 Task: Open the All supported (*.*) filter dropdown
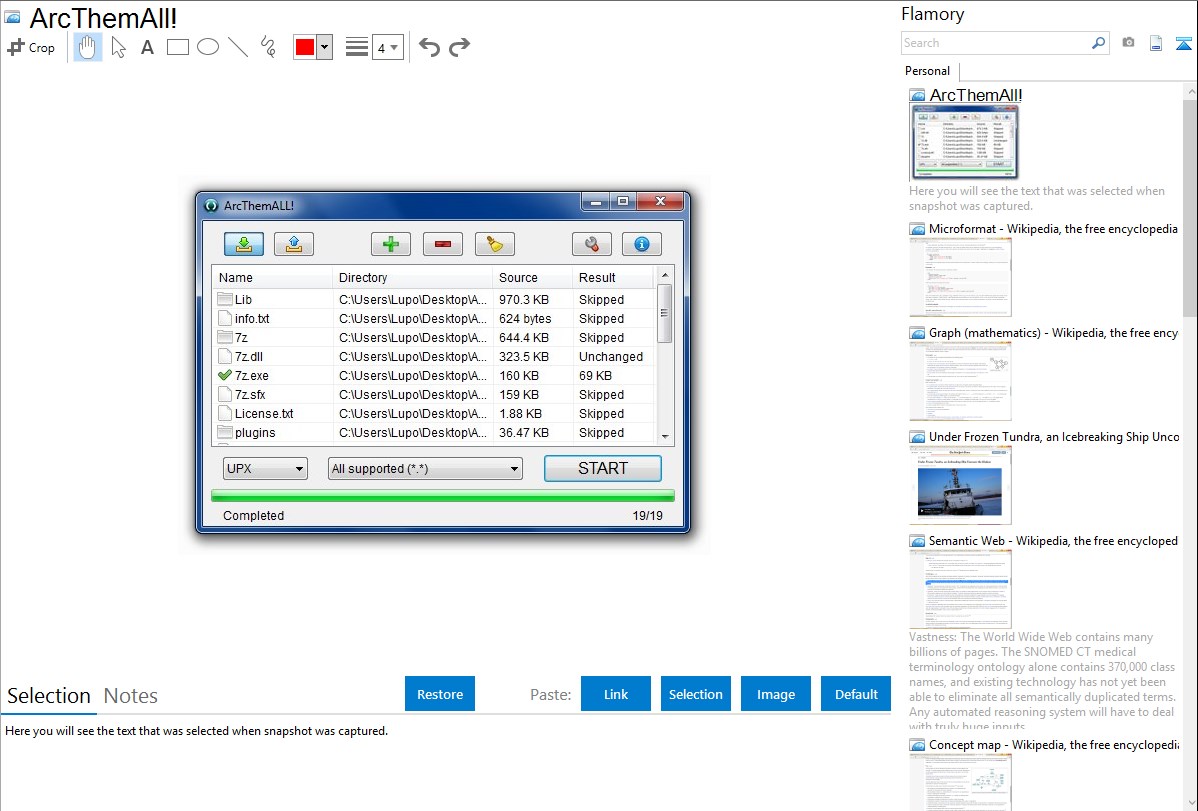[x=425, y=469]
